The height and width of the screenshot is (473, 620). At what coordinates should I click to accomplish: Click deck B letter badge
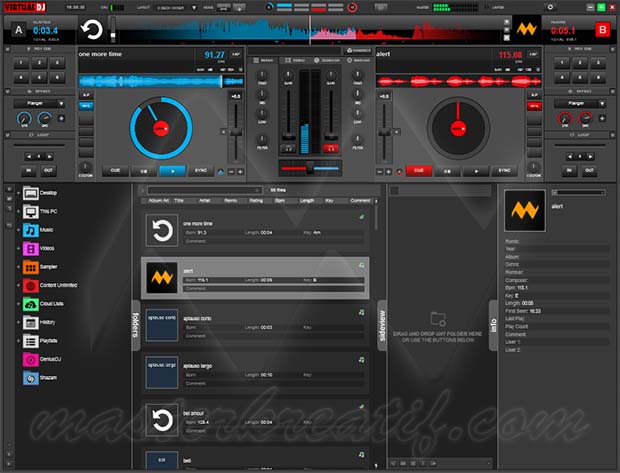[x=603, y=30]
